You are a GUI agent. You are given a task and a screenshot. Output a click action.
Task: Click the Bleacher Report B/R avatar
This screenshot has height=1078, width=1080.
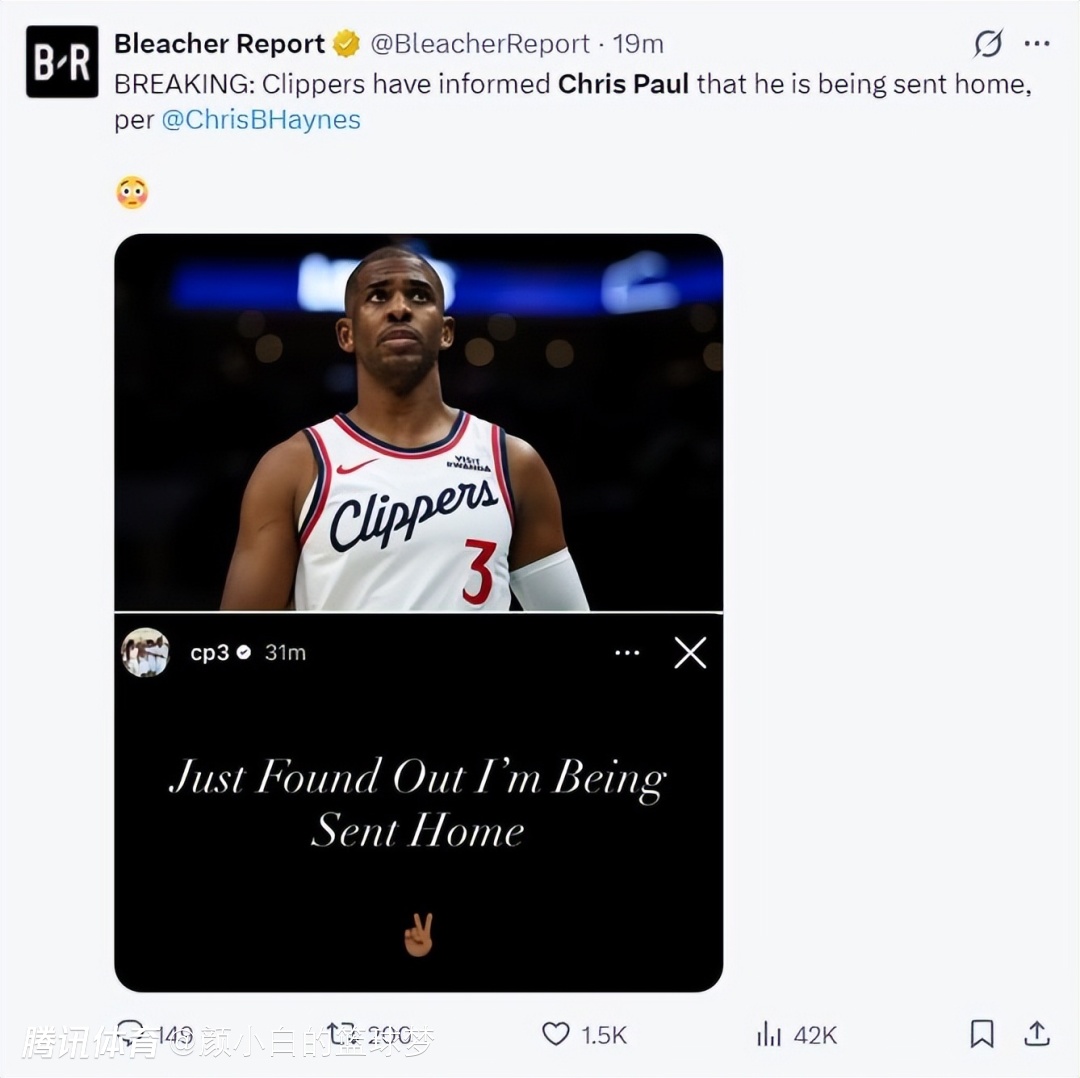(62, 62)
